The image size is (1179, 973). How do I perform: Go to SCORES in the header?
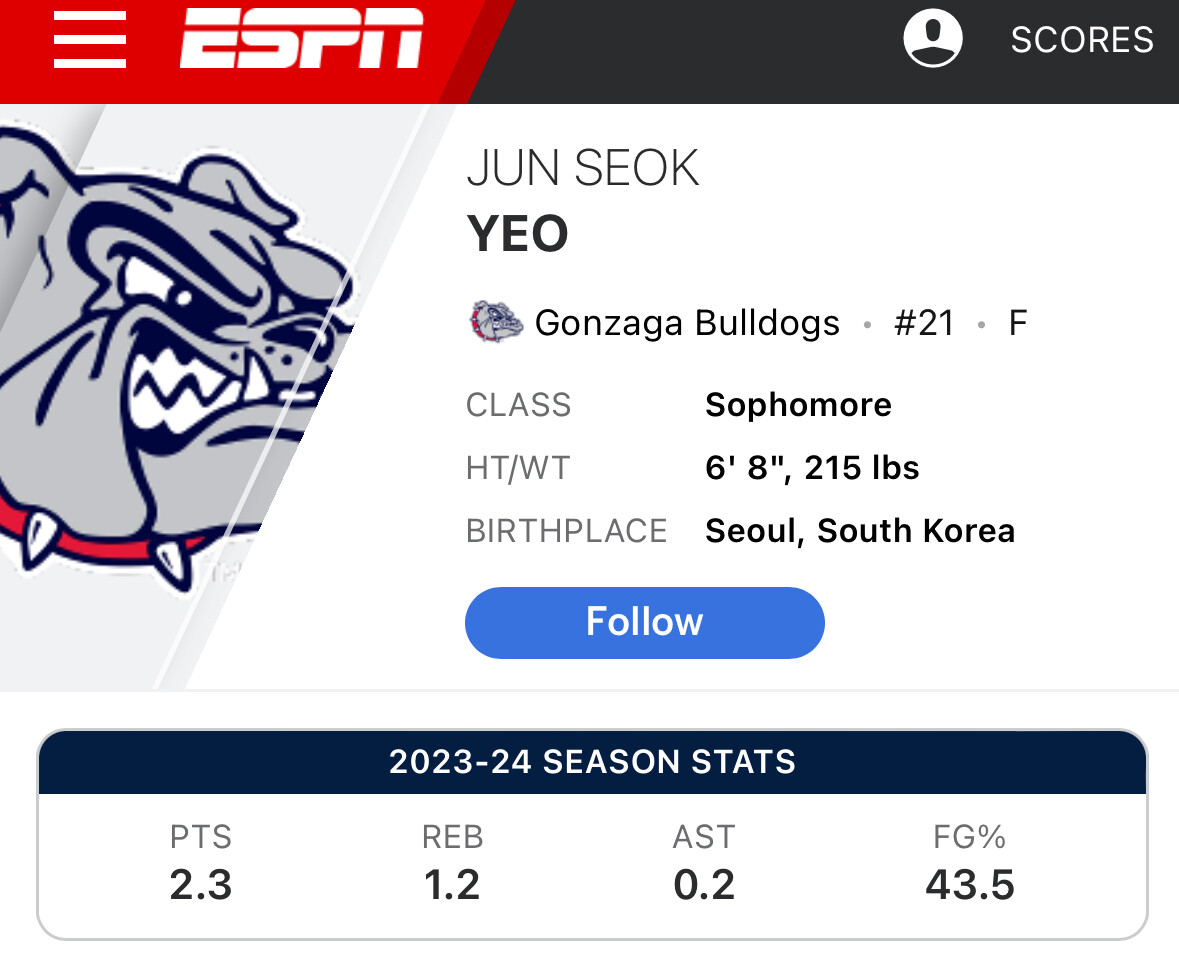click(x=1082, y=40)
